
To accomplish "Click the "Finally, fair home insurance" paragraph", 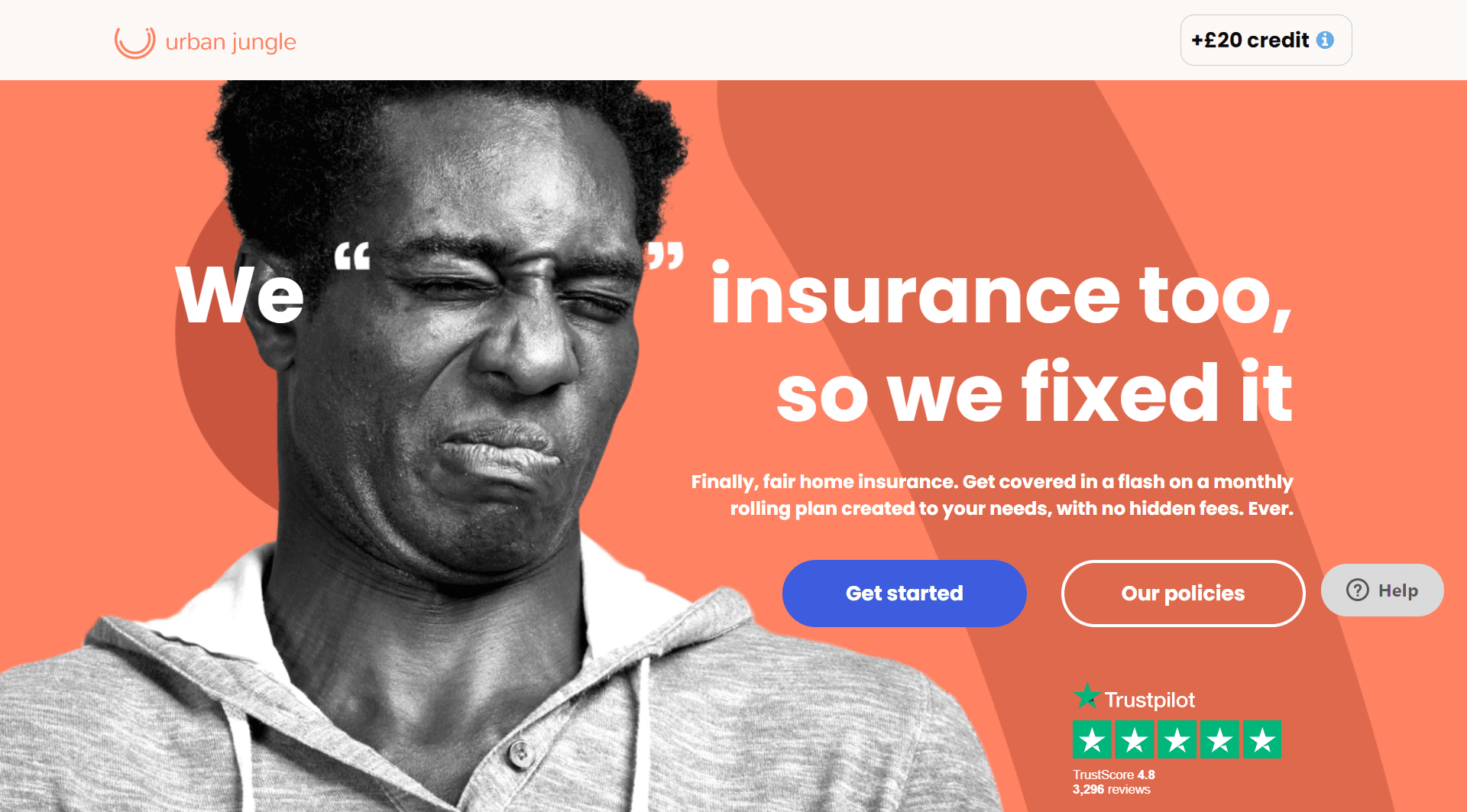I will pos(992,495).
